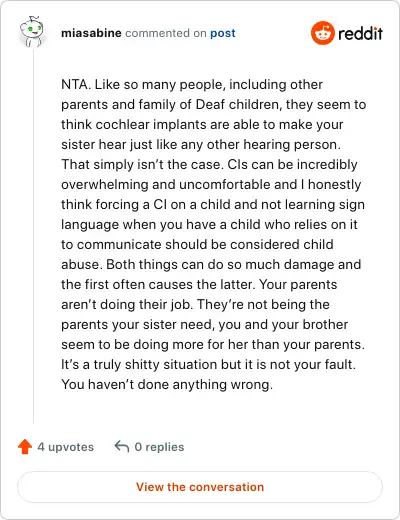Click the "commented on" header text
Image resolution: width=400 pixels, height=520 pixels.
pyautogui.click(x=166, y=33)
